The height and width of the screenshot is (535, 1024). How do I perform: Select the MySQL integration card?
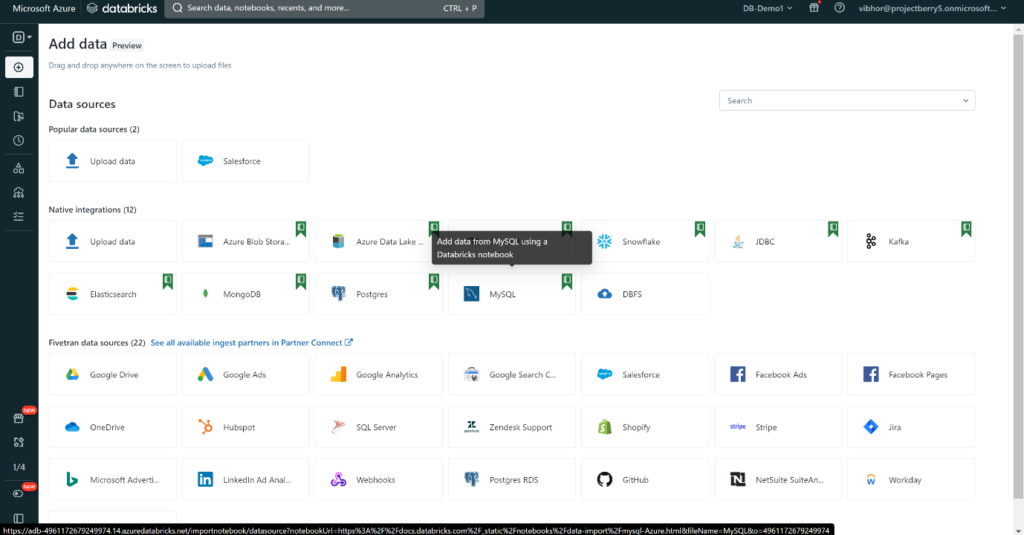click(x=511, y=294)
